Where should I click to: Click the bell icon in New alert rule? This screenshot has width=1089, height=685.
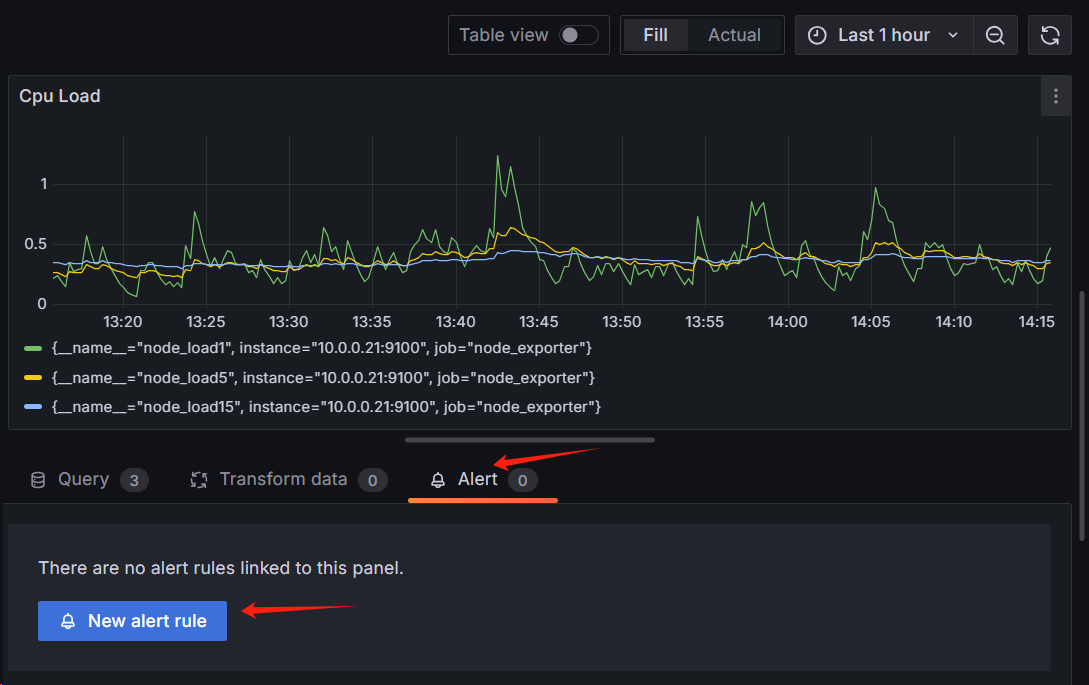coord(68,621)
